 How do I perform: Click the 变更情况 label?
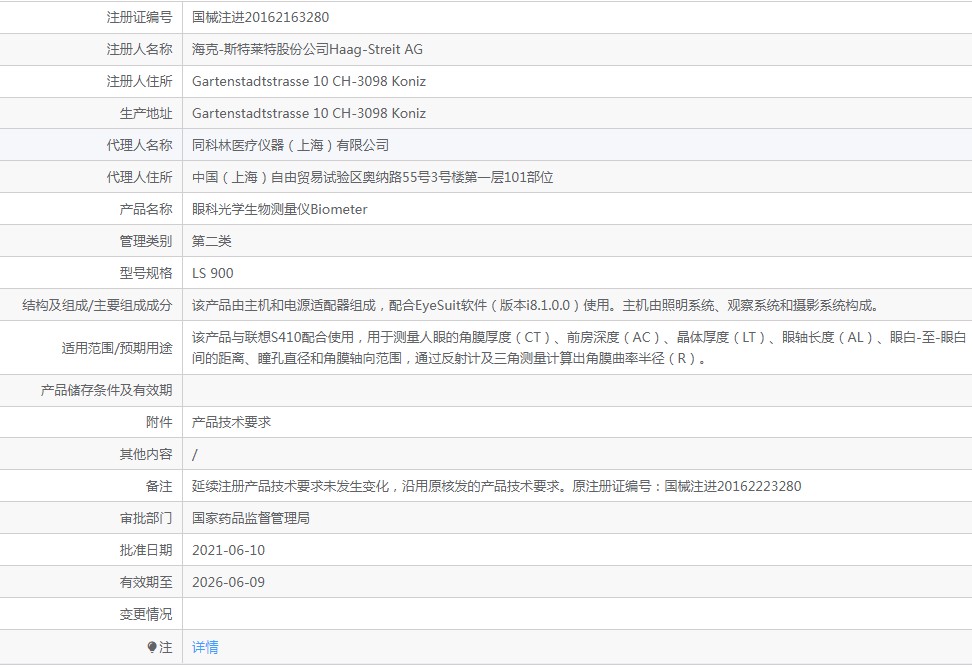tap(146, 614)
